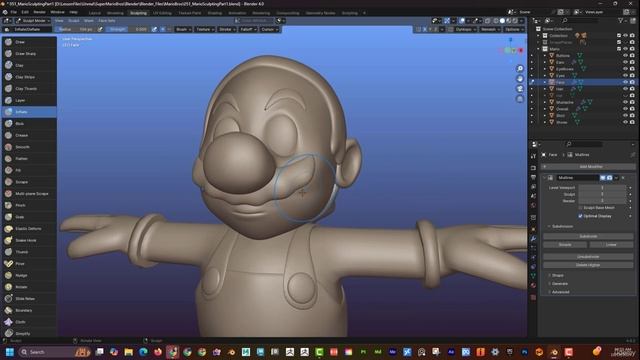The image size is (640, 360).
Task: Open the Stroke dropdown
Action: pyautogui.click(x=227, y=29)
